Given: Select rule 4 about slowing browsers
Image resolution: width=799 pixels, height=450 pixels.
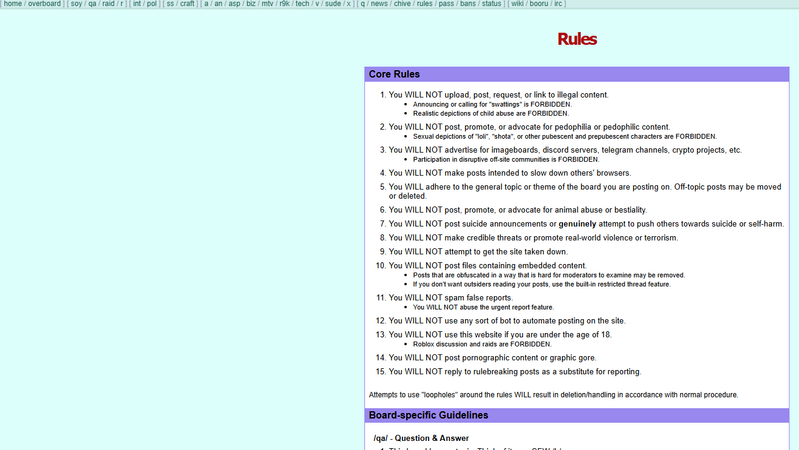Looking at the screenshot, I should point(510,173).
